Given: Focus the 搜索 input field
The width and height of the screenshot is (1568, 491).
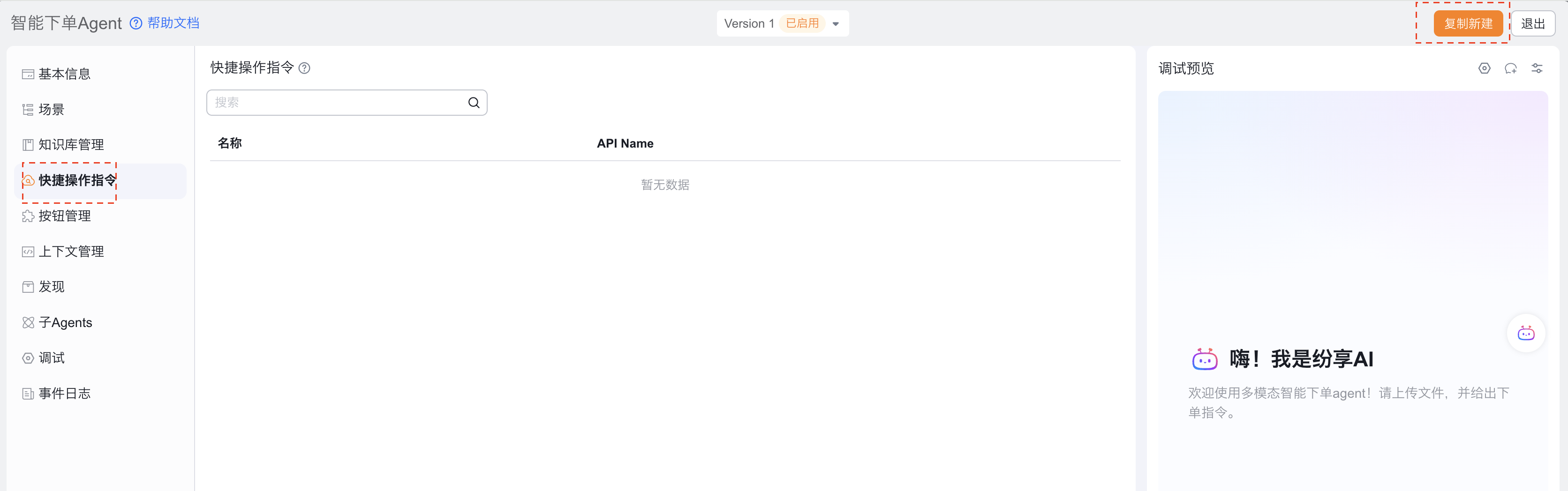Looking at the screenshot, I should click(x=338, y=103).
